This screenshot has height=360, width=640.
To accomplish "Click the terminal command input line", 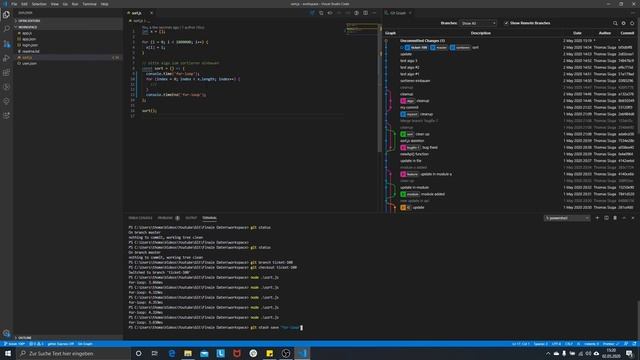I will click(x=215, y=327).
